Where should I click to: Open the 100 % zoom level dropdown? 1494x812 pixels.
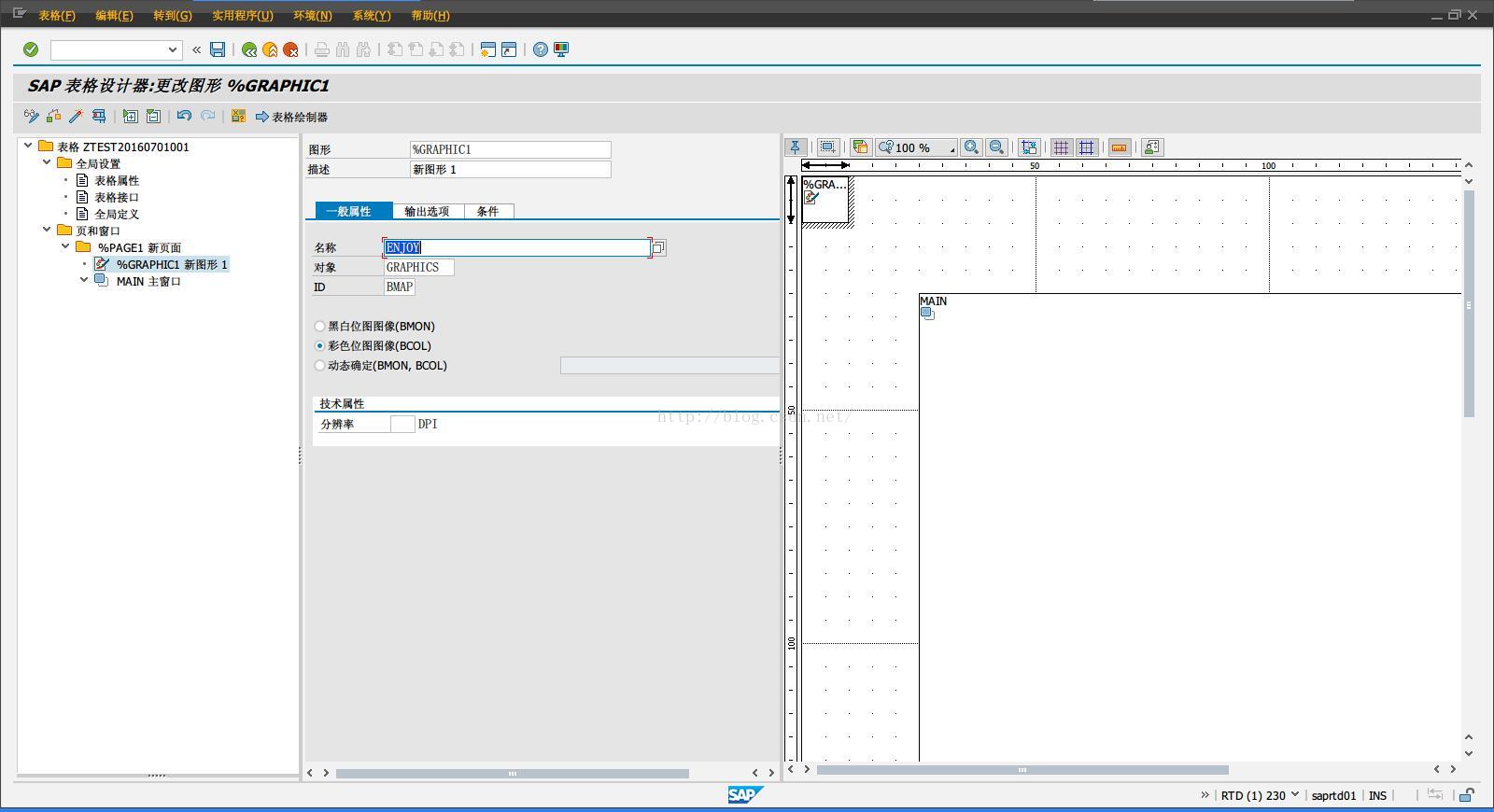point(951,148)
